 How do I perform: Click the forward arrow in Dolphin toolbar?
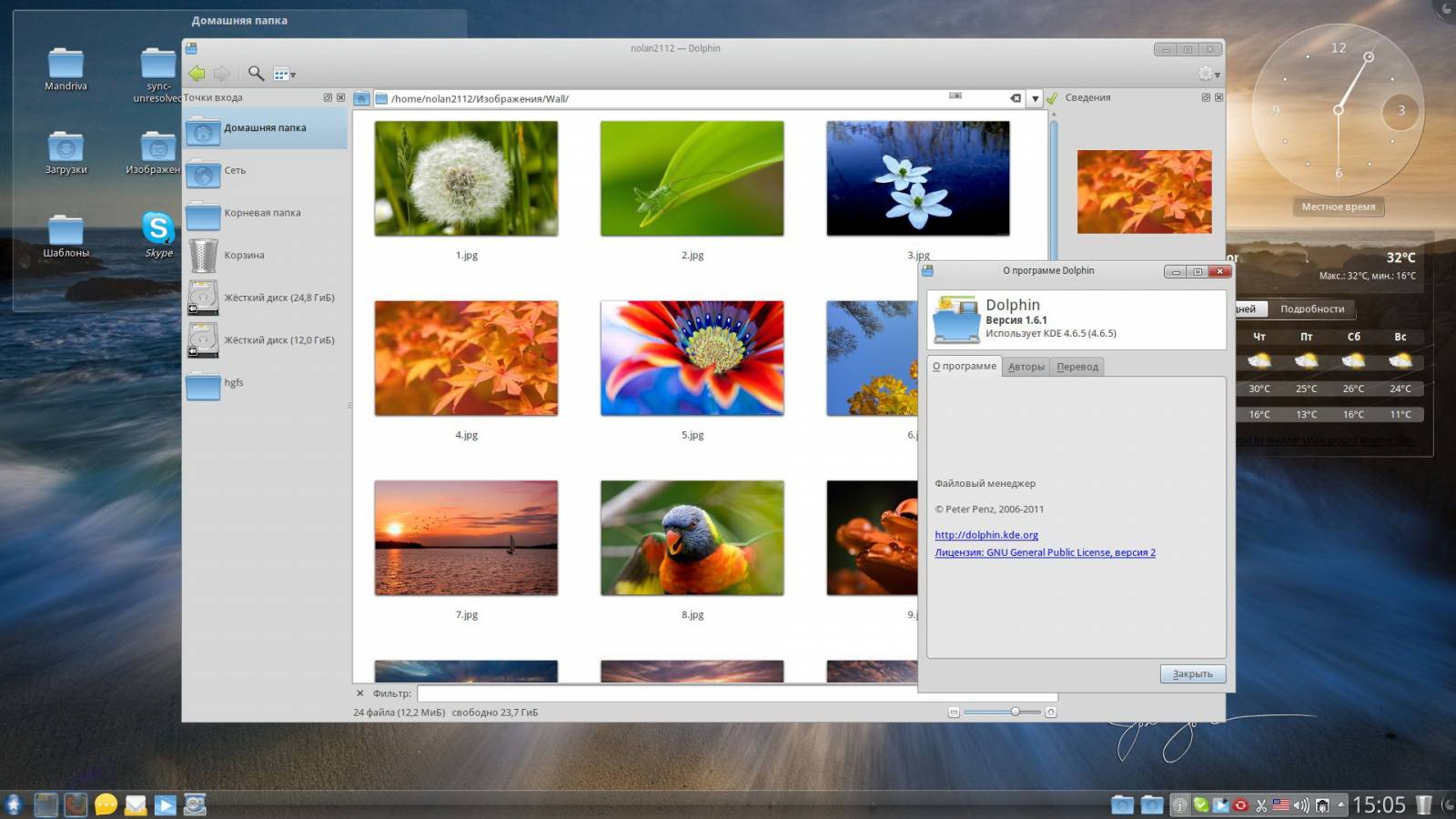[221, 74]
